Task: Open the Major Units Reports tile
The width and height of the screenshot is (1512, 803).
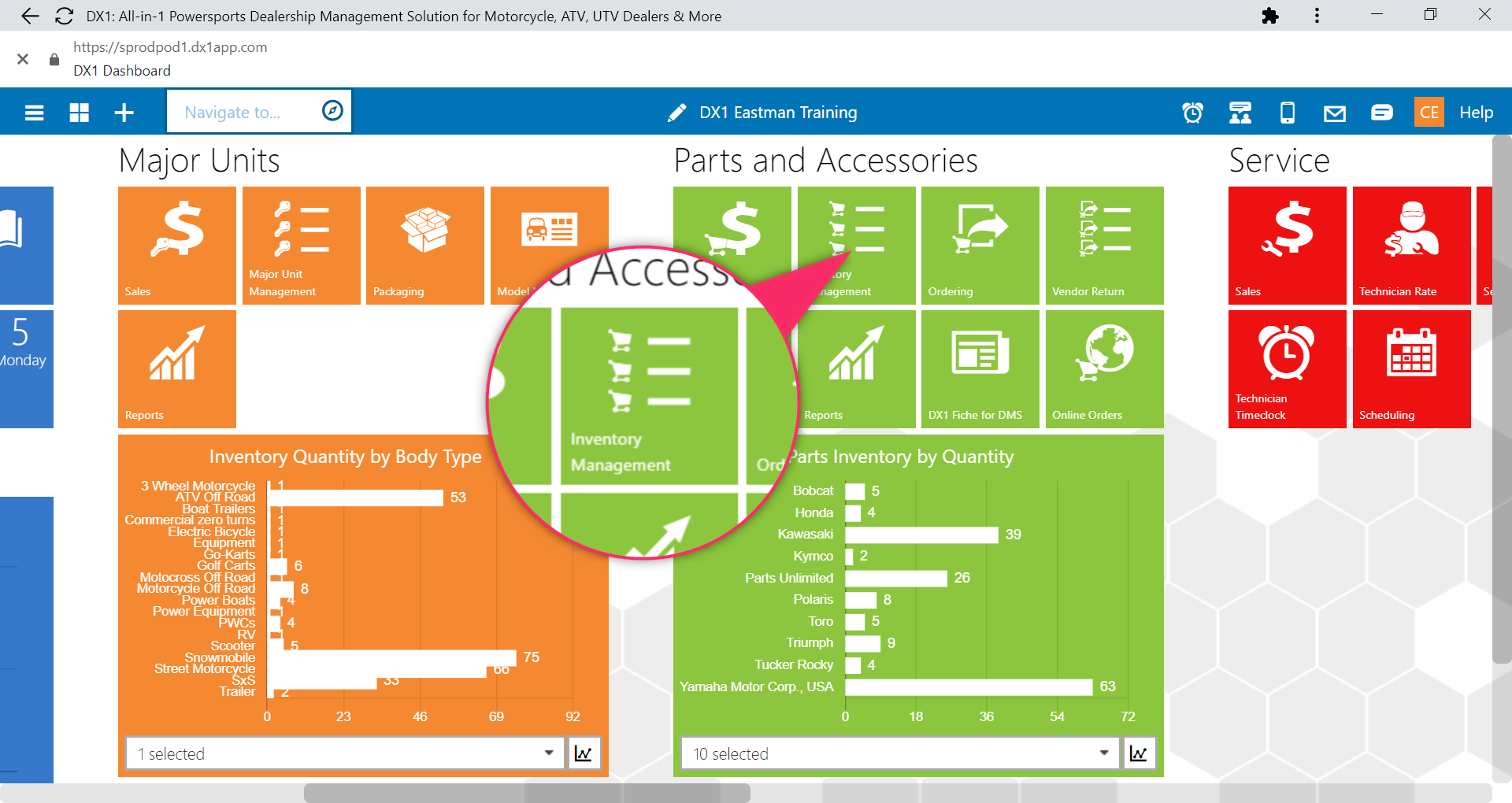Action: (x=177, y=369)
